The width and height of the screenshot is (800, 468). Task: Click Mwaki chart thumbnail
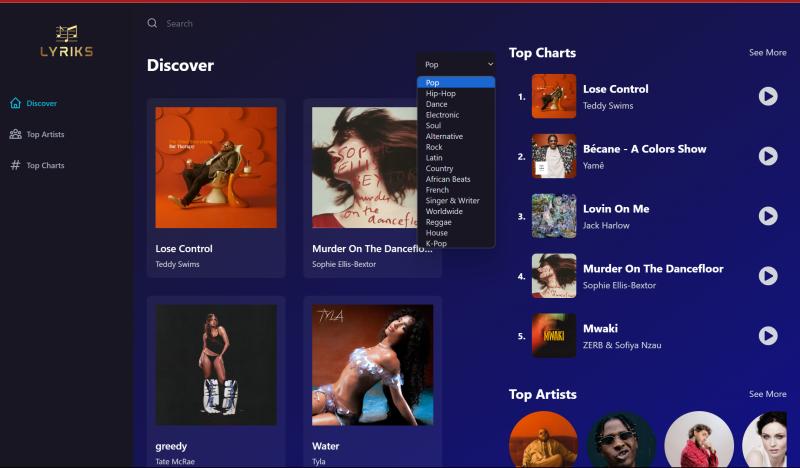point(554,335)
